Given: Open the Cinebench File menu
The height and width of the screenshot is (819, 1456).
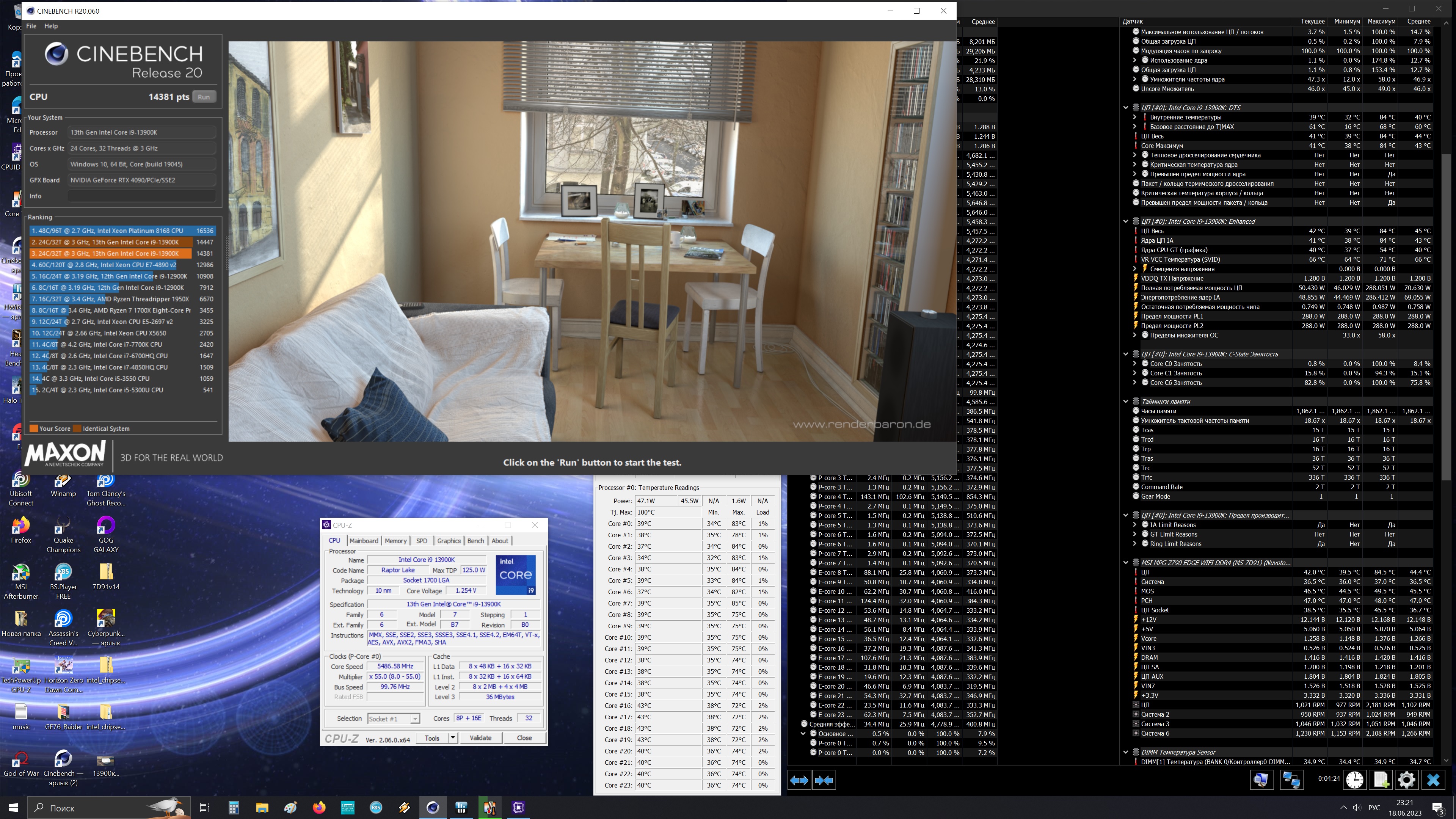Looking at the screenshot, I should [31, 26].
